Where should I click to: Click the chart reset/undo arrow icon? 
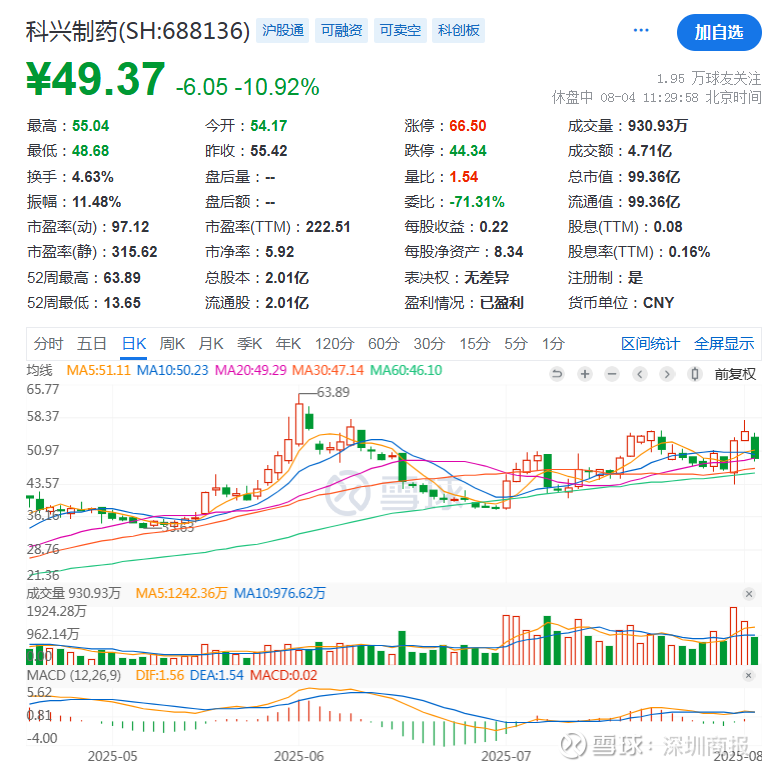(557, 374)
